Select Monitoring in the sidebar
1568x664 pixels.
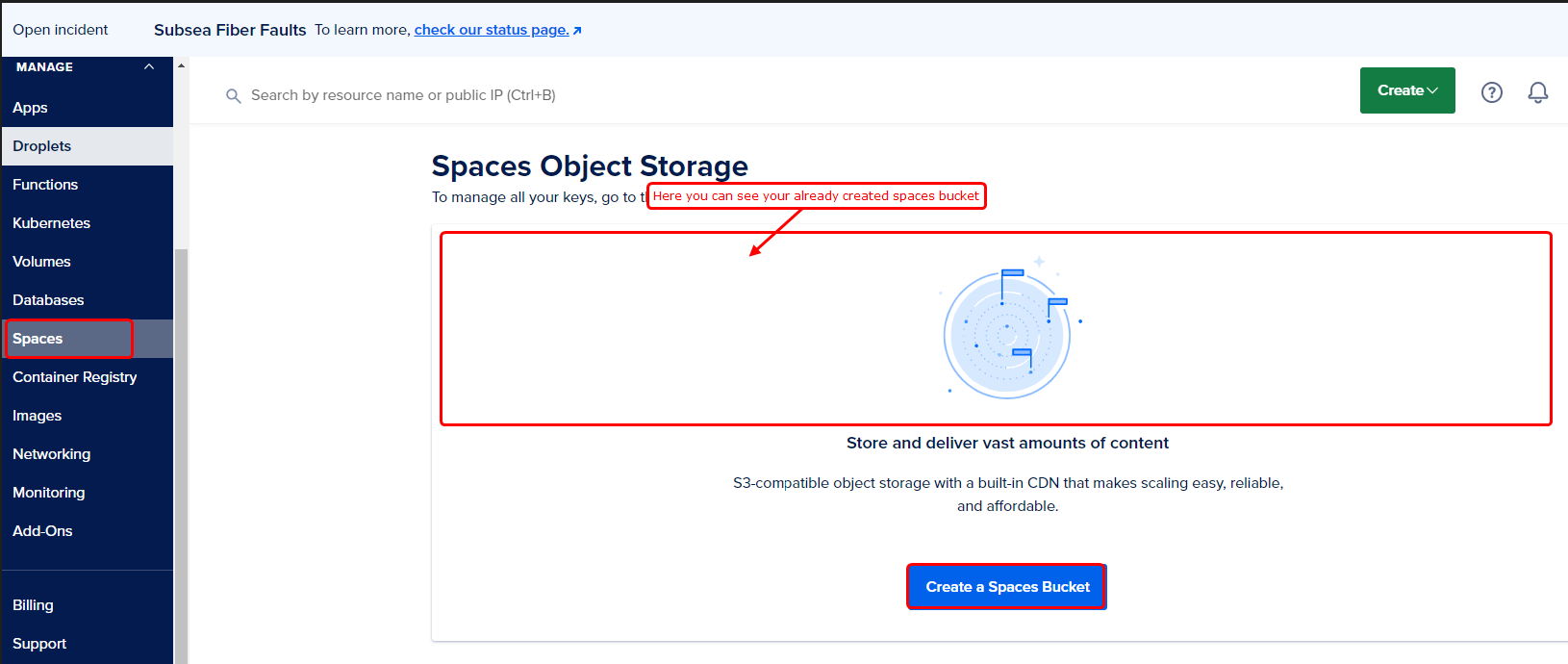[49, 493]
